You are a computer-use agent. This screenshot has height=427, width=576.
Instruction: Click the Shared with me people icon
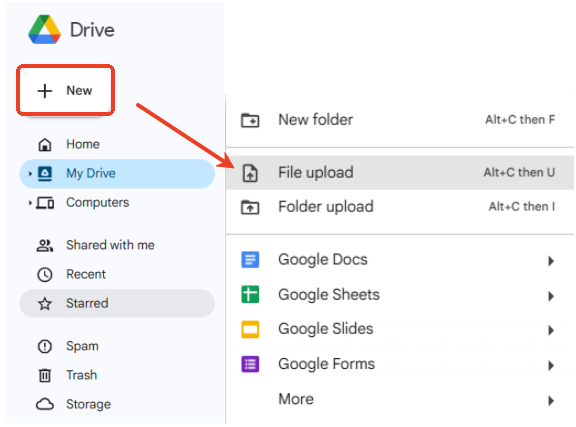(x=45, y=245)
